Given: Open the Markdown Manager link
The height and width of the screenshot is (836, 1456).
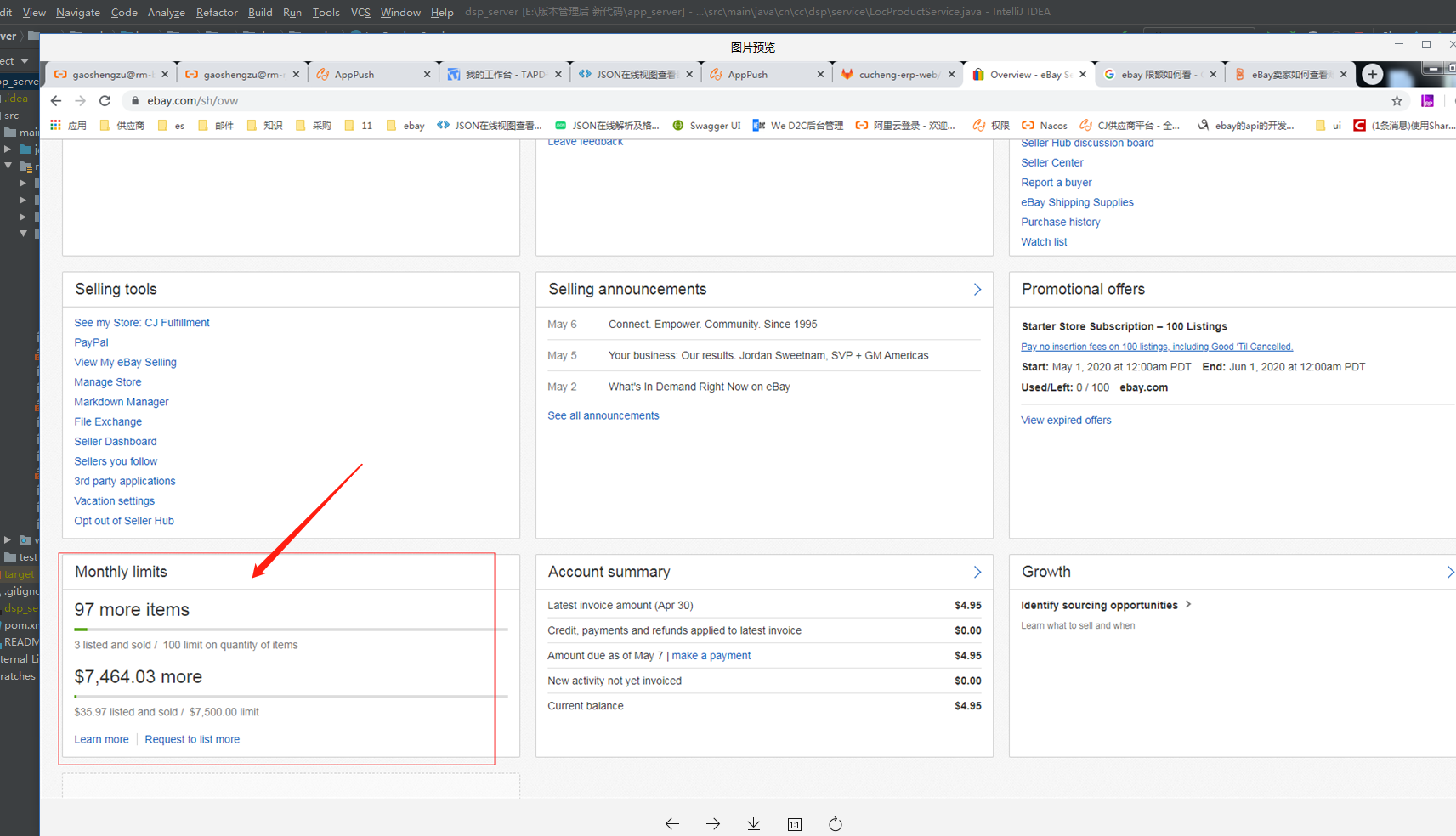Looking at the screenshot, I should pyautogui.click(x=122, y=402).
